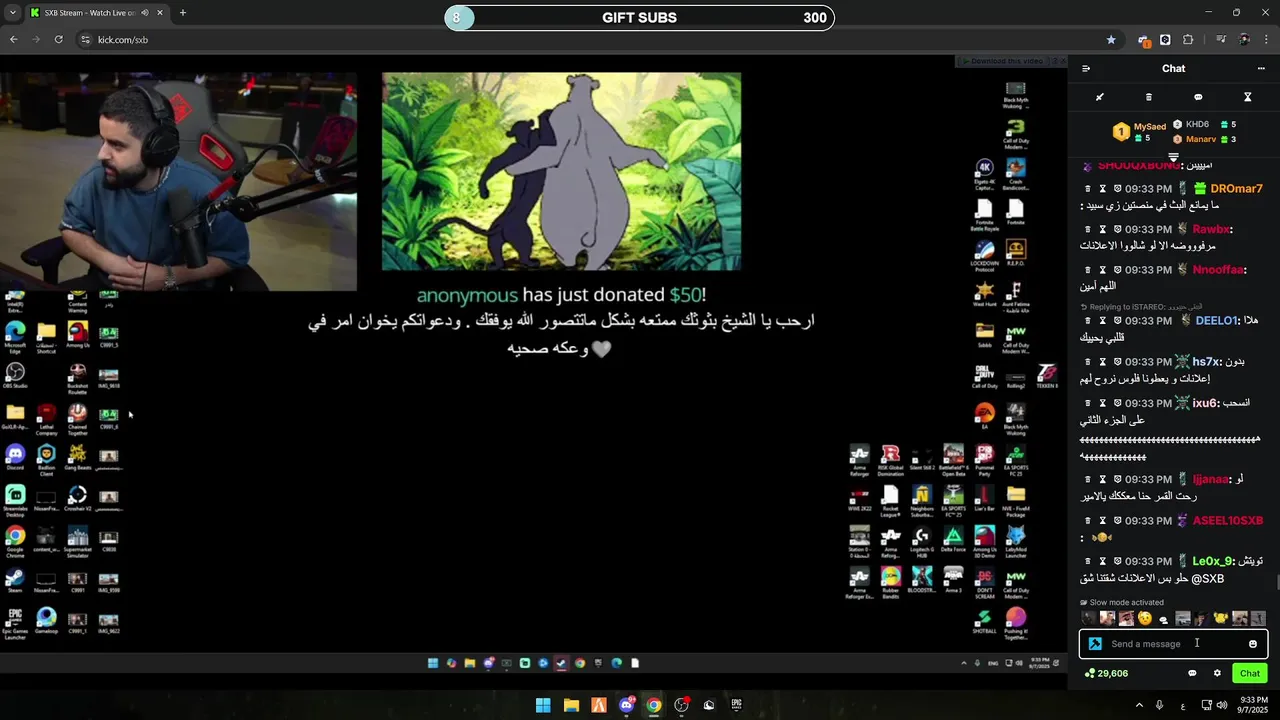
Task: Click the shield icon beside Nnooffaa's message
Action: pyautogui.click(x=1117, y=270)
